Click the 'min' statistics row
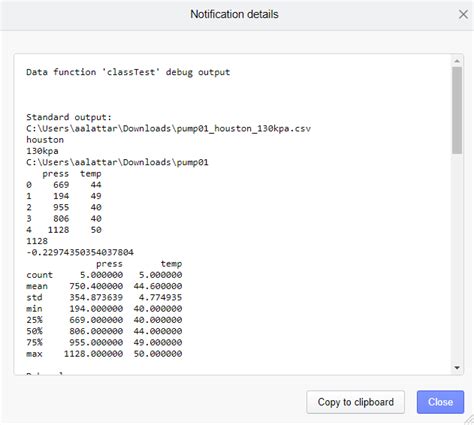This screenshot has height=425, width=474. pyautogui.click(x=104, y=309)
